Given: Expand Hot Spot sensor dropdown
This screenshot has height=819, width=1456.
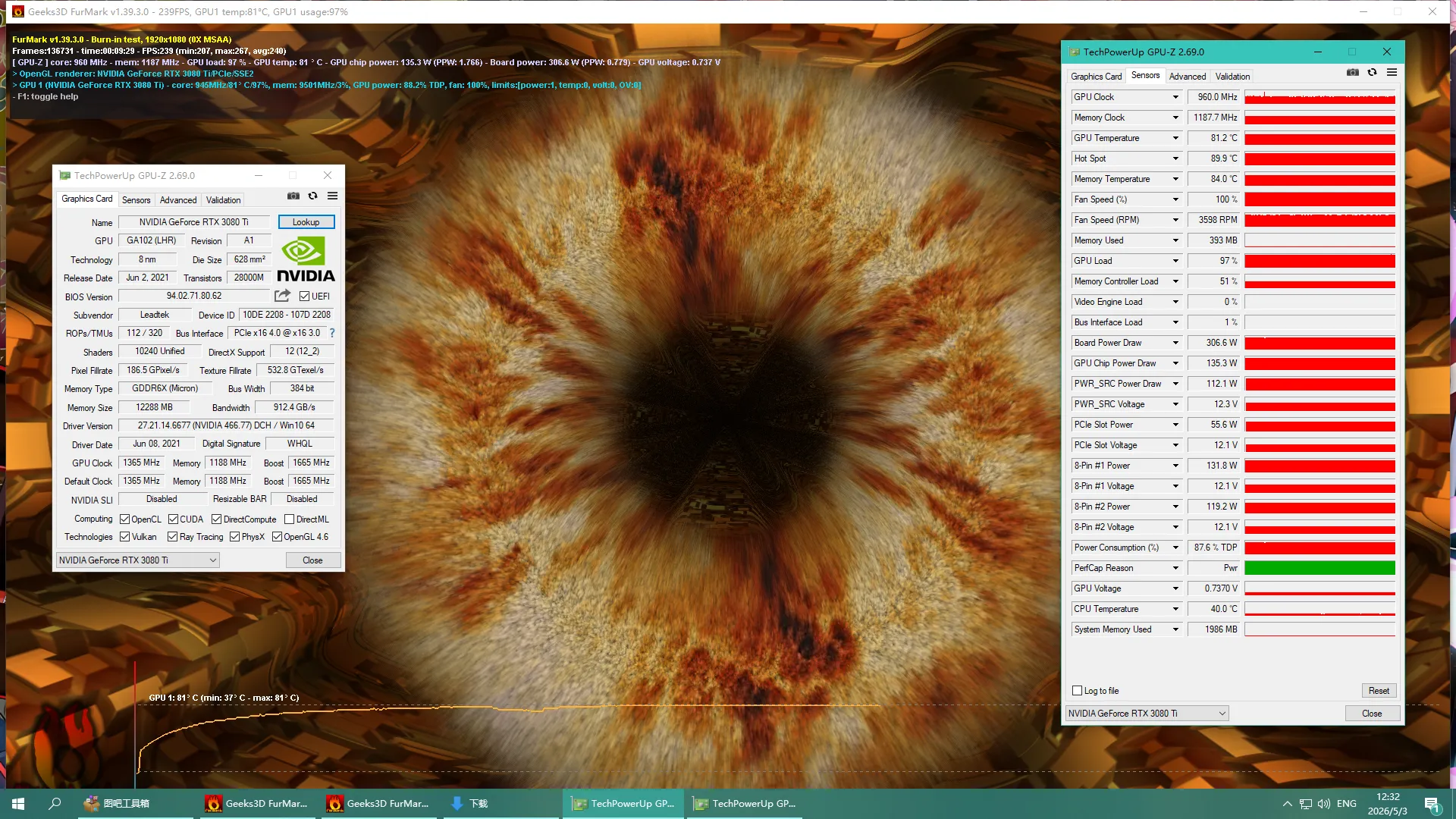Looking at the screenshot, I should (1175, 158).
